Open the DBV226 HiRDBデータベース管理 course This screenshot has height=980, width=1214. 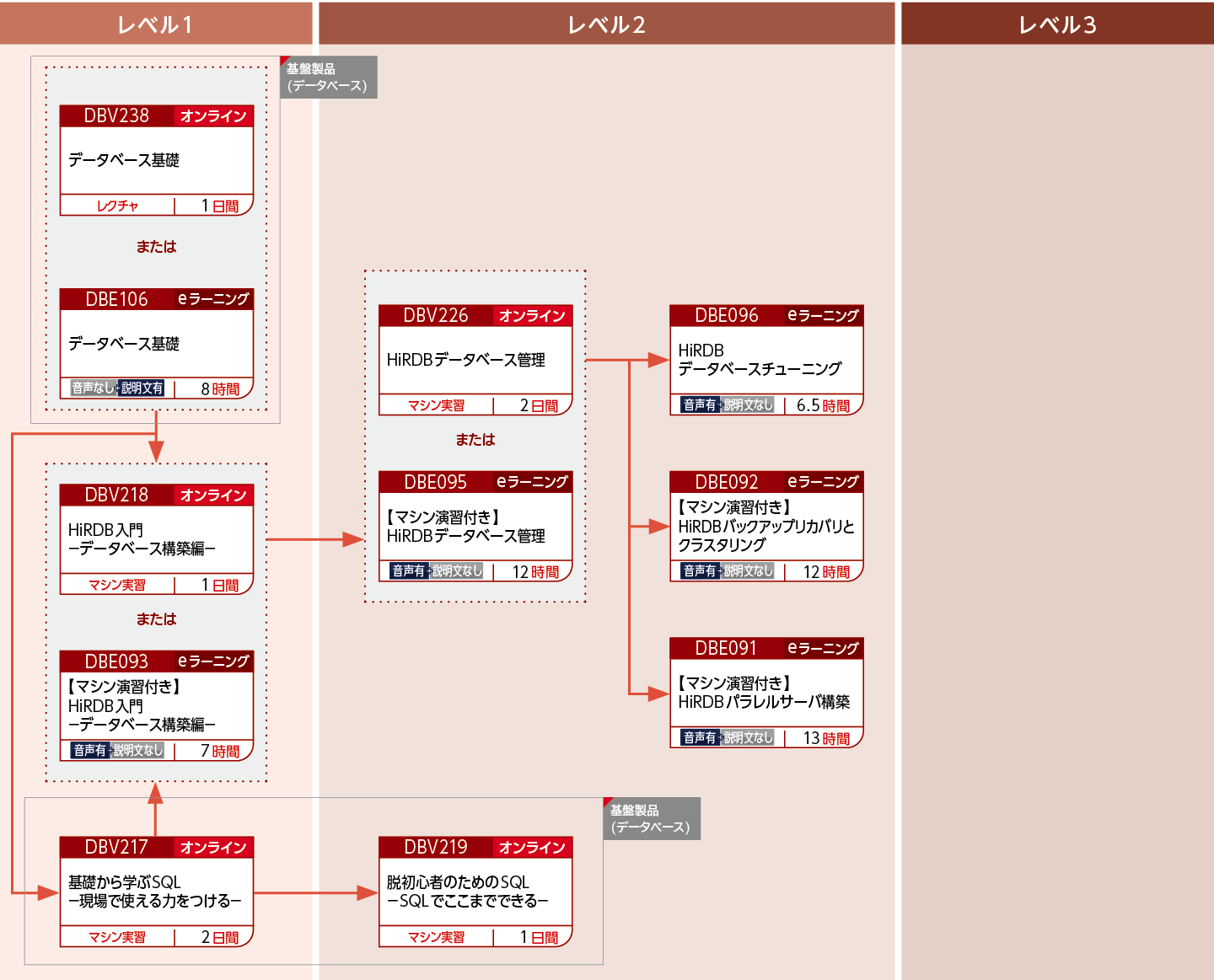[475, 358]
